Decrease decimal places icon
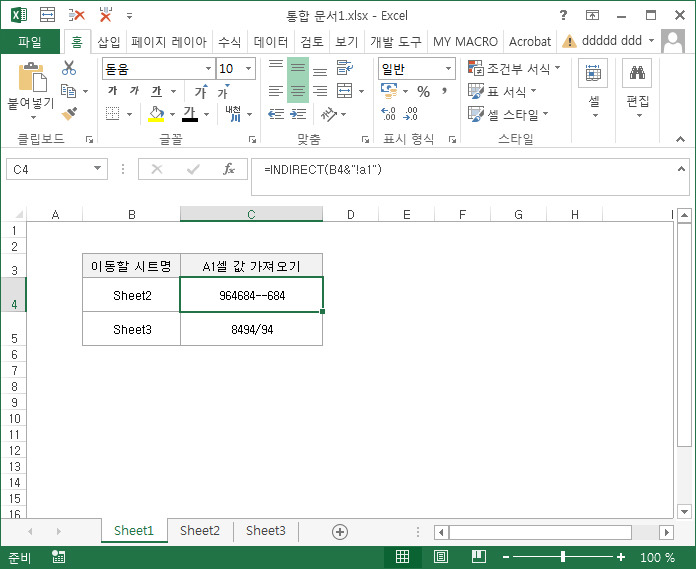Image resolution: width=696 pixels, height=569 pixels. tap(410, 114)
